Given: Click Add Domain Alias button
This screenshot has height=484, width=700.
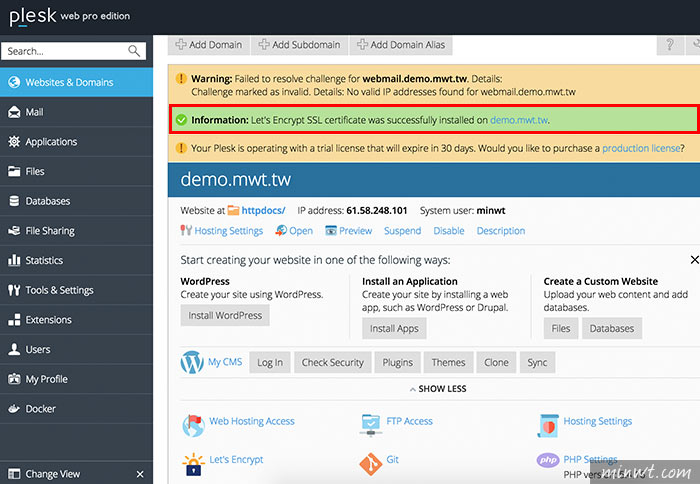Looking at the screenshot, I should (401, 45).
